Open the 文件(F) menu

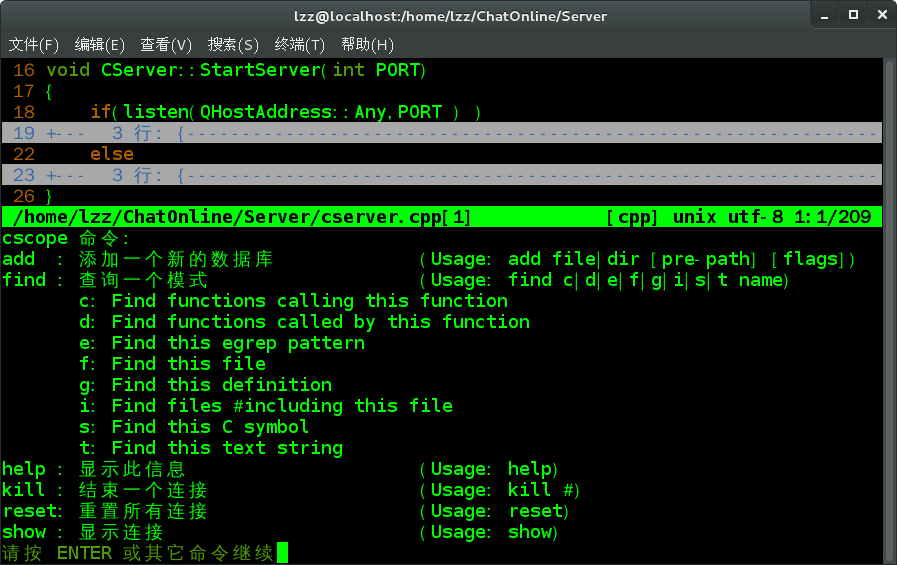(x=34, y=45)
